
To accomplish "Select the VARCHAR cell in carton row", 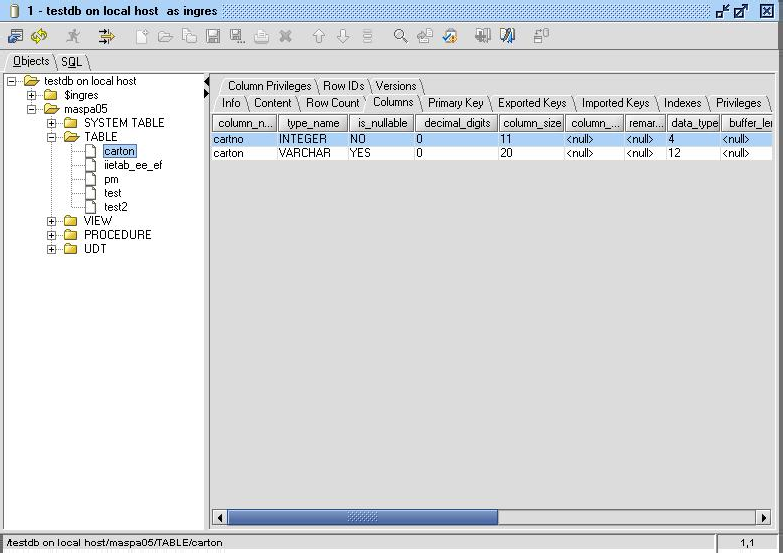I will [313, 153].
